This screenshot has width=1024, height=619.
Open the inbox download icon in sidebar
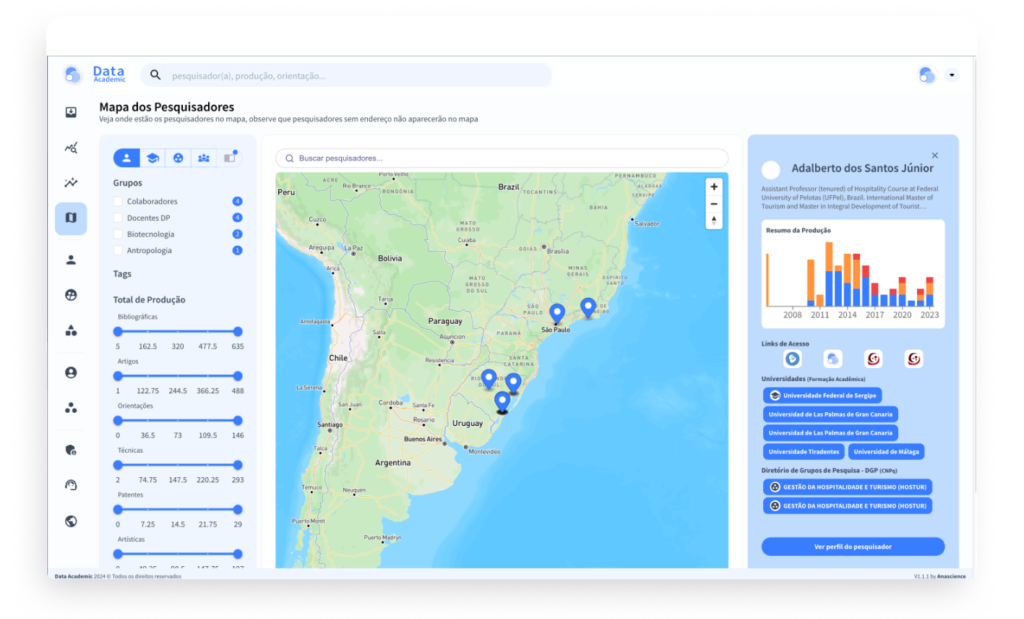[71, 112]
